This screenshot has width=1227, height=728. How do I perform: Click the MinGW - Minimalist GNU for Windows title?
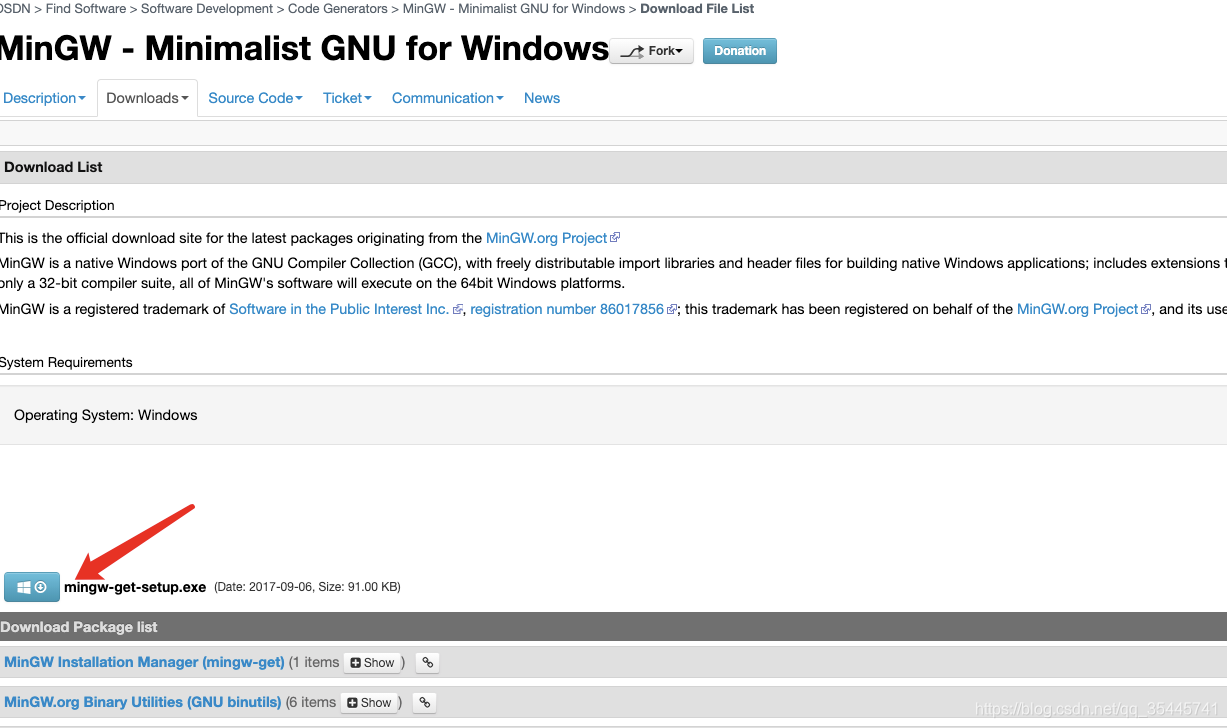pyautogui.click(x=304, y=48)
